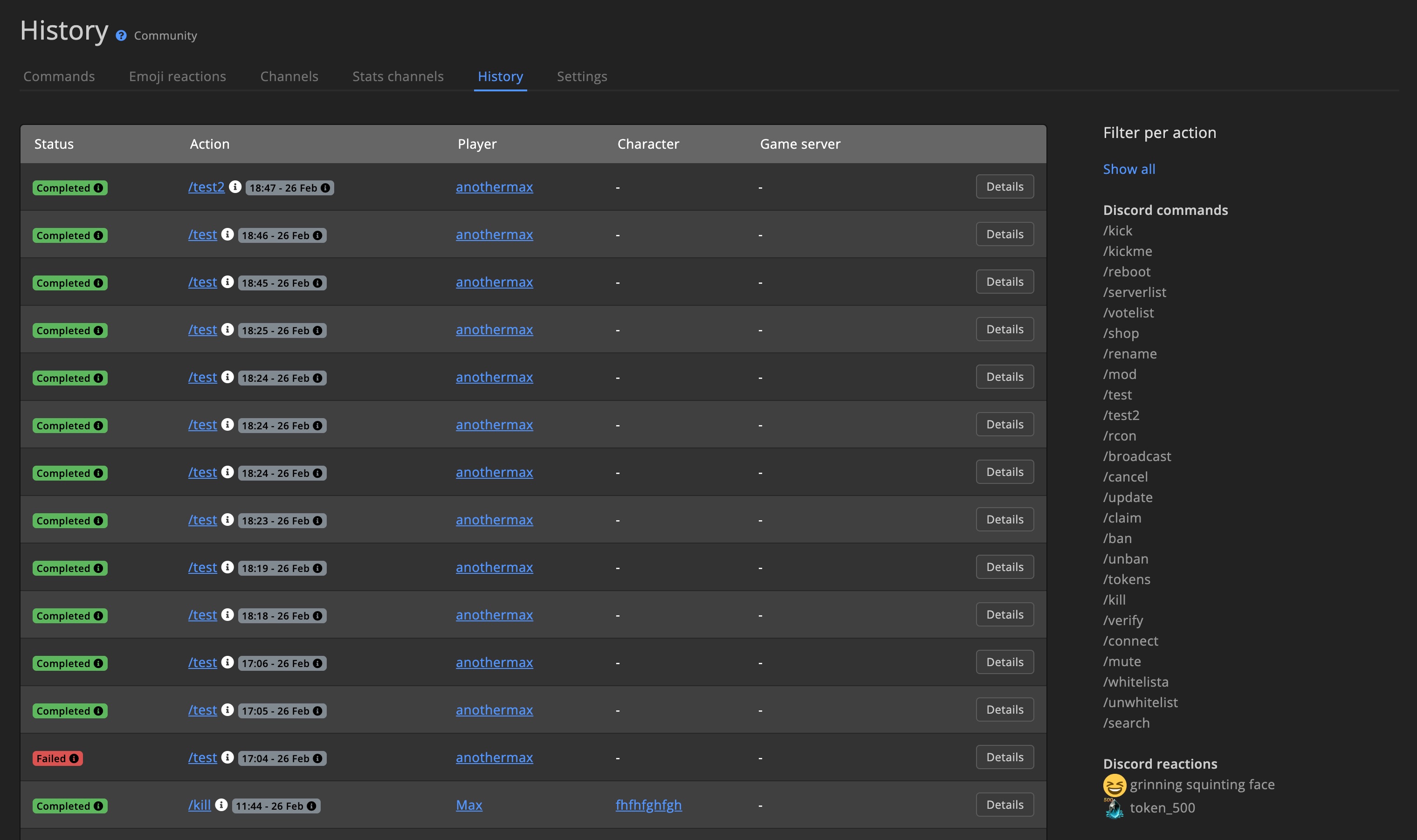This screenshot has width=1417, height=840.
Task: Open the fhfhfghfgh character link
Action: click(x=648, y=805)
